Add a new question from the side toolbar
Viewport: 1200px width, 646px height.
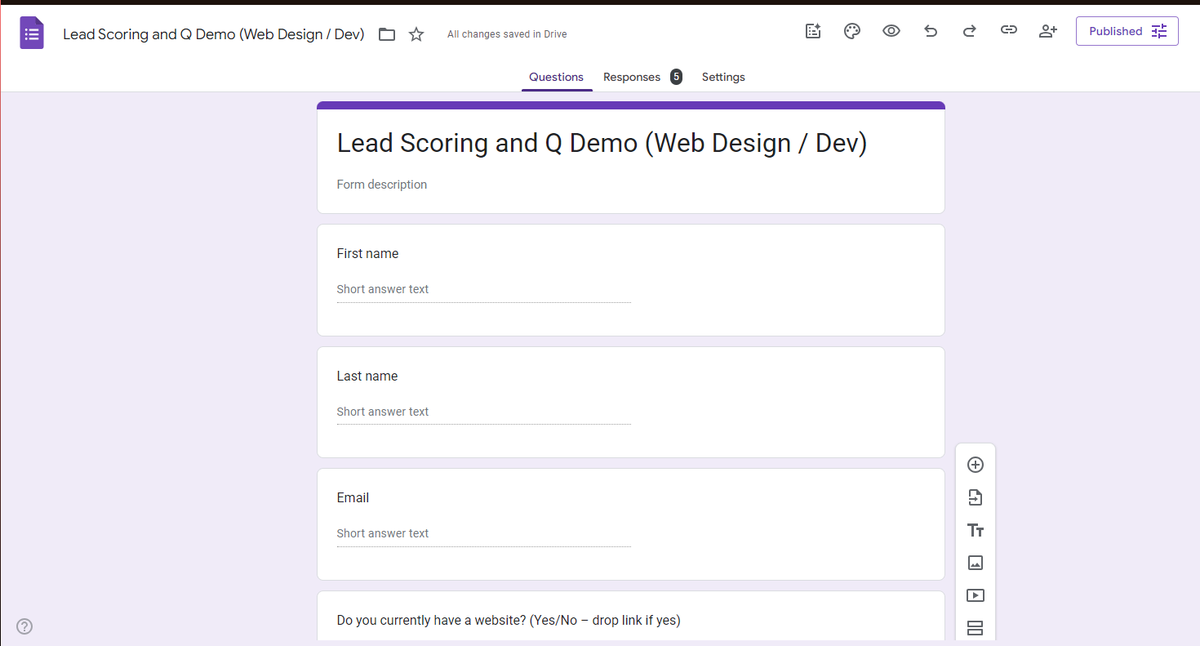coord(976,465)
